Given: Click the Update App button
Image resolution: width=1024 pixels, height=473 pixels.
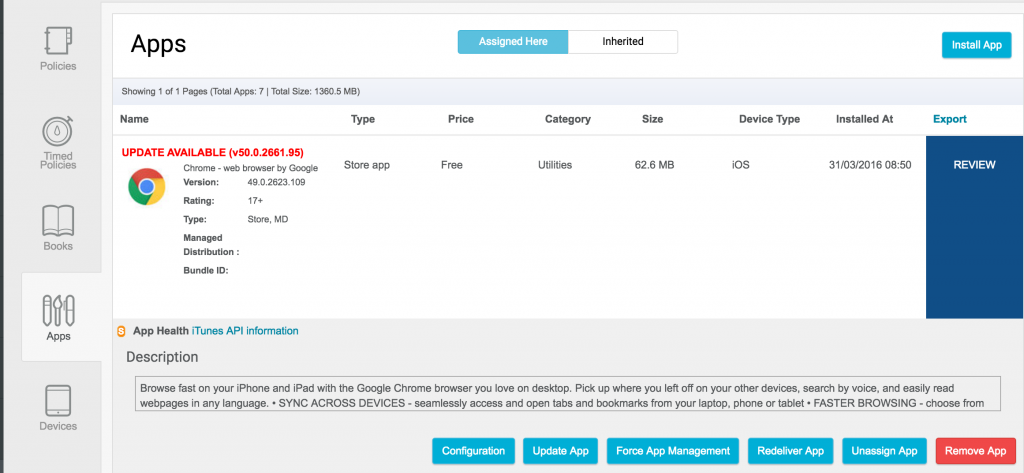Looking at the screenshot, I should [x=560, y=451].
